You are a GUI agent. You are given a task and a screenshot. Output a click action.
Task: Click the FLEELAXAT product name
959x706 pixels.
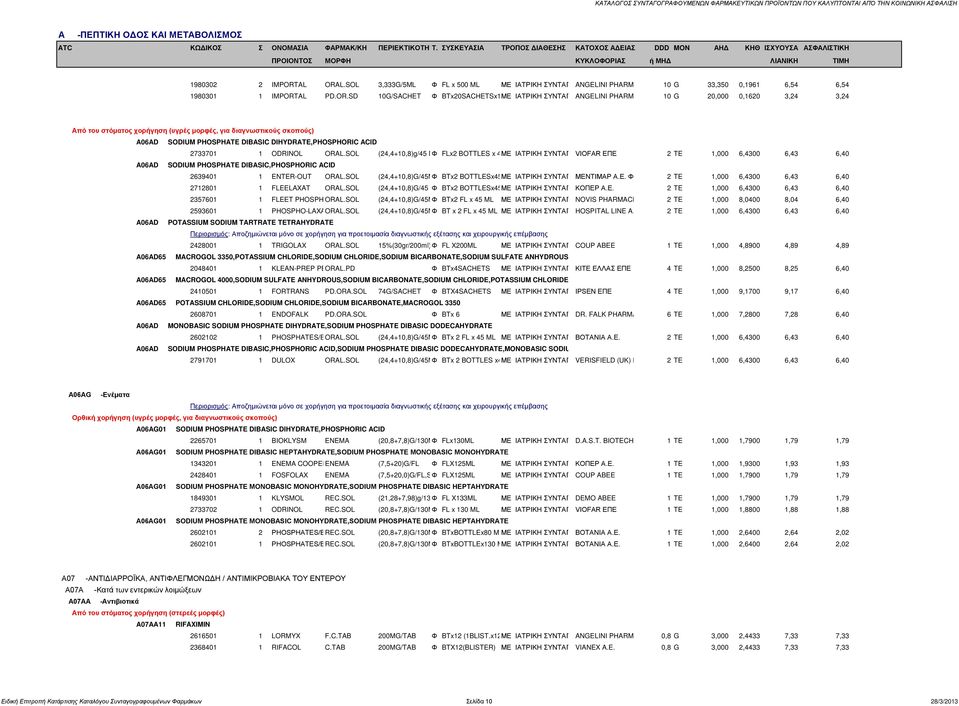291,188
